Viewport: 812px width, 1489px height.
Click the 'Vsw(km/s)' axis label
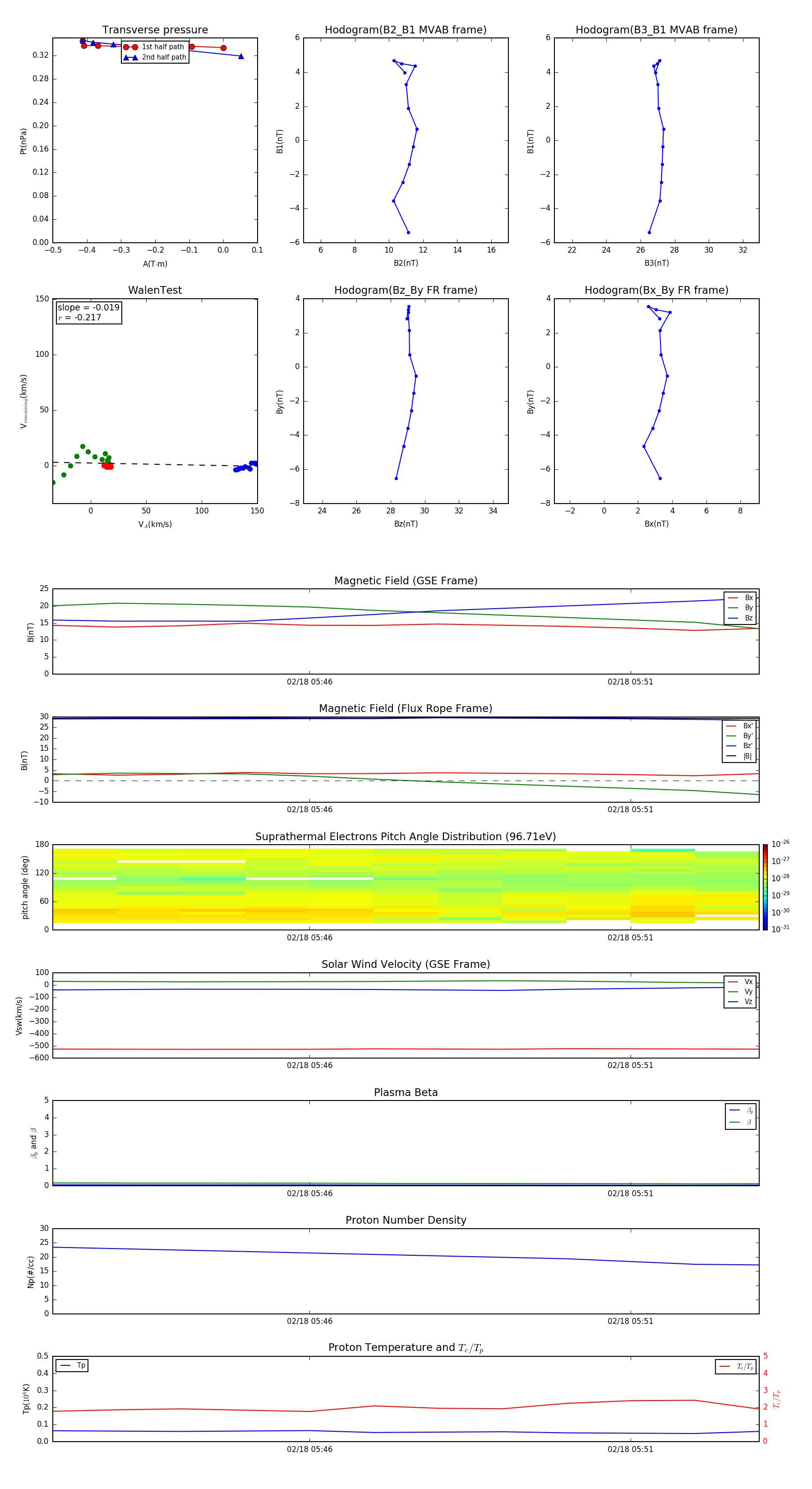[x=19, y=1015]
